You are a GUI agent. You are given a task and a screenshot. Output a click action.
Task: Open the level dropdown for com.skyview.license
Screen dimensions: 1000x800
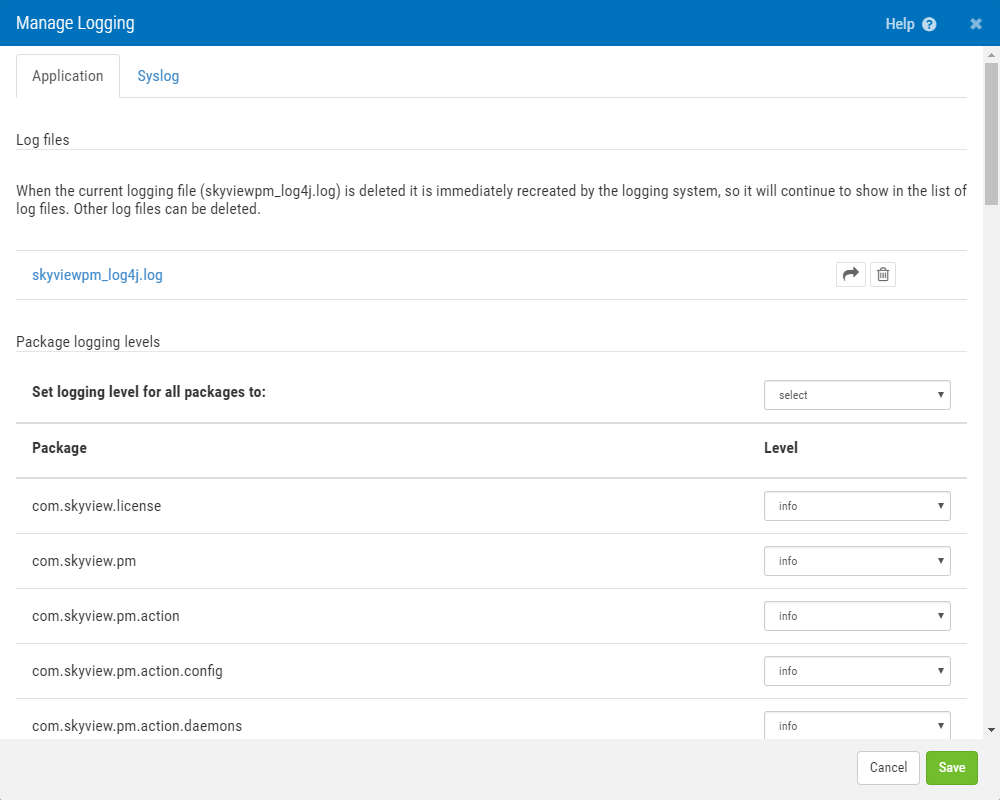click(857, 506)
